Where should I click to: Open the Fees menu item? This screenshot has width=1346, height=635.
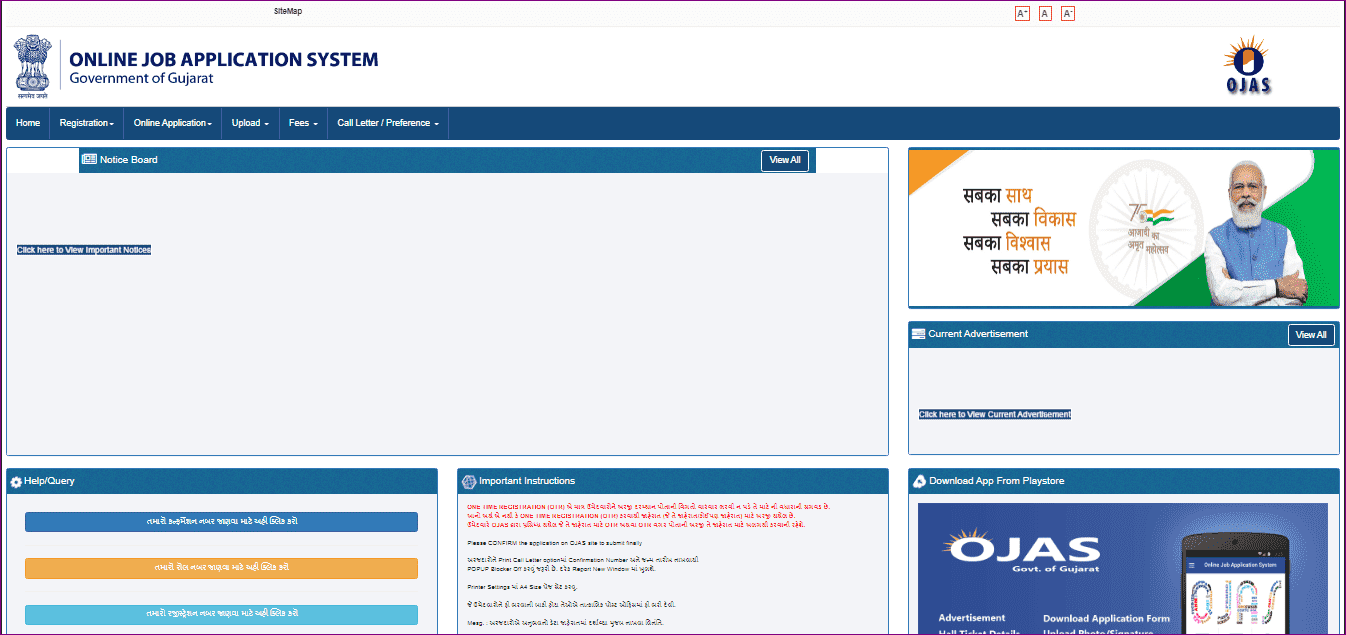(303, 123)
